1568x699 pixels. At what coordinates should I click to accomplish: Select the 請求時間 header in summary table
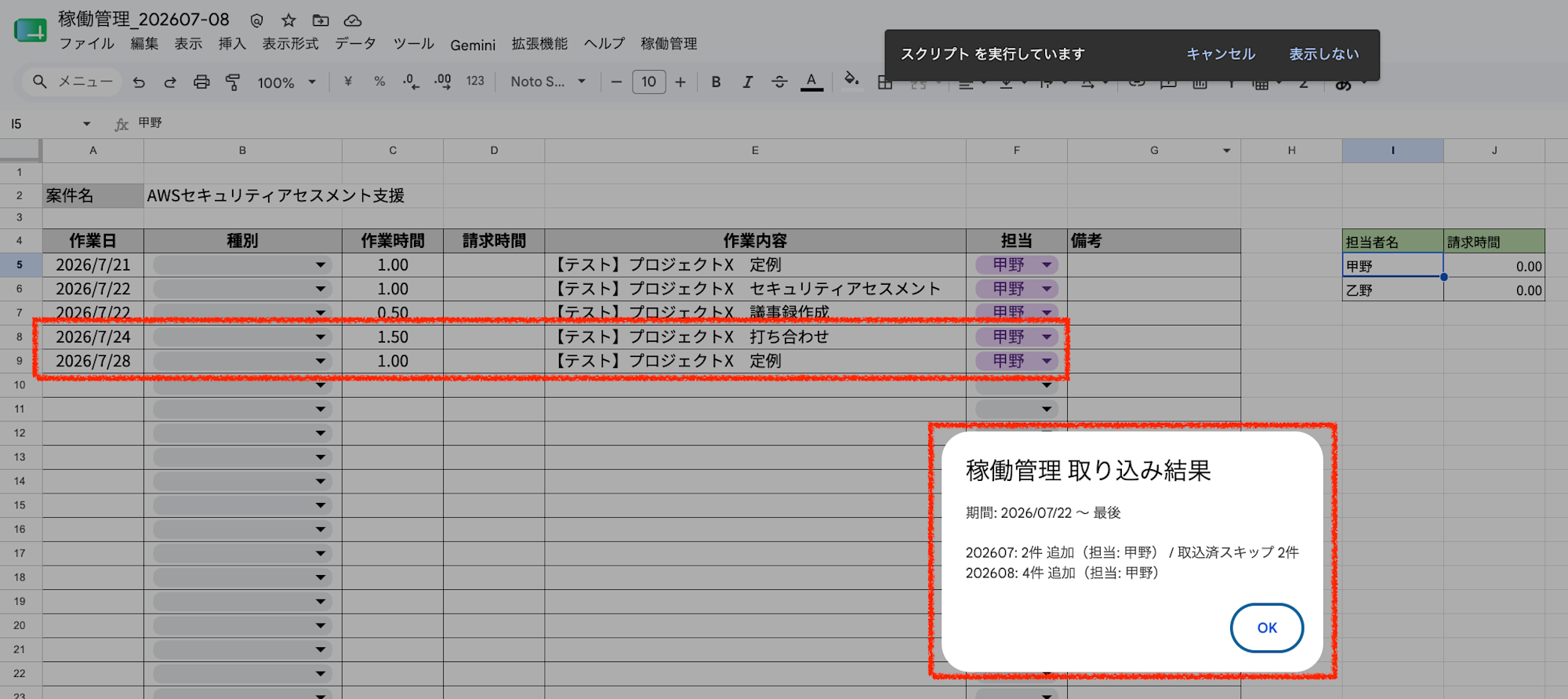pos(1494,242)
